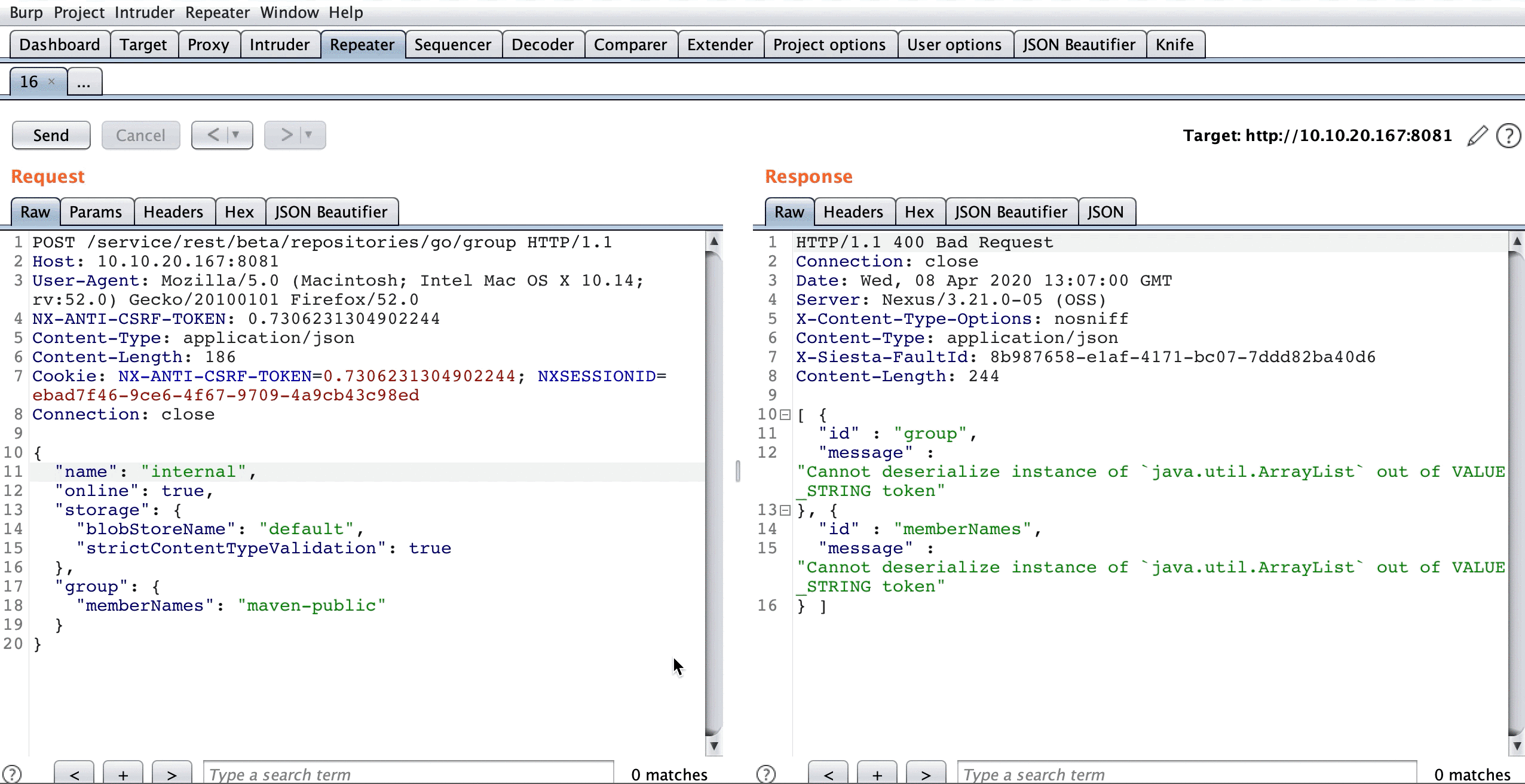Click the "name": "internal" line in request
1525x784 pixels.
(x=367, y=471)
